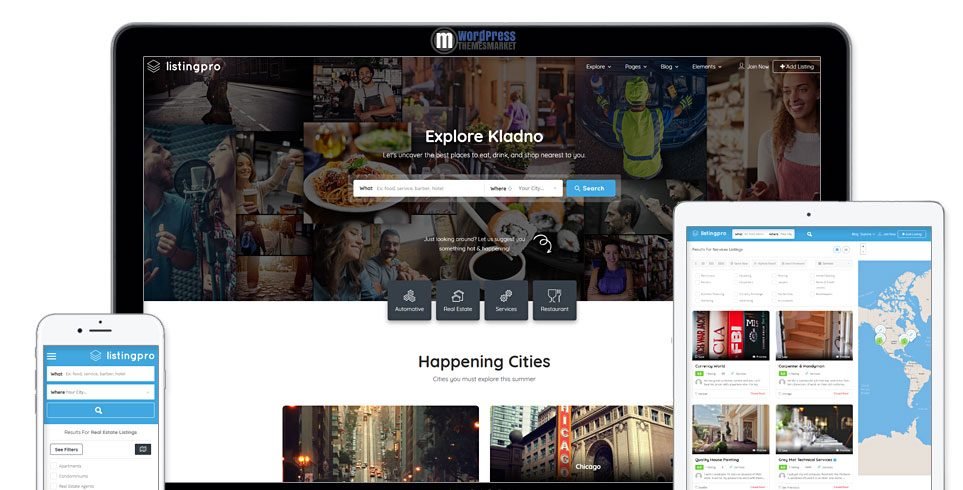Screen dimensions: 963x490
Task: Click the Carpenter & Handyman listing title
Action: pos(801,366)
